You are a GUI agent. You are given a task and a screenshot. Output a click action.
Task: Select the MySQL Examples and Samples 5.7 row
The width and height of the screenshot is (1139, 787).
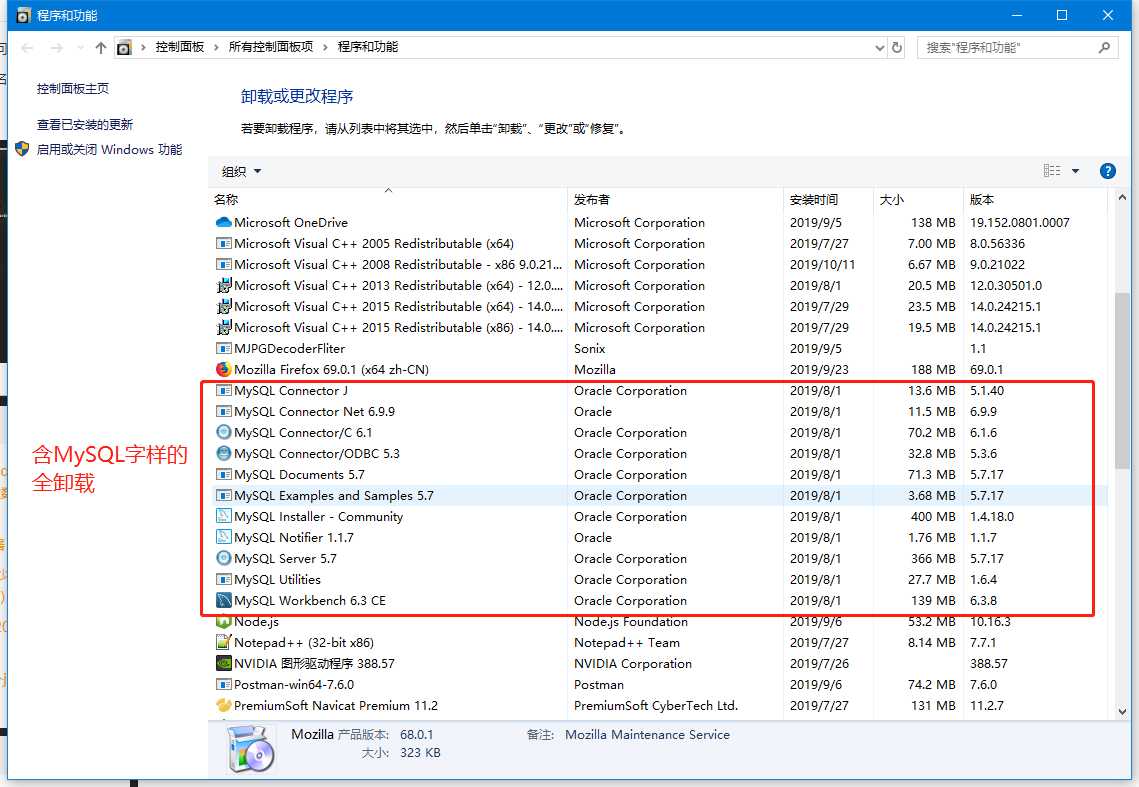tap(660, 496)
